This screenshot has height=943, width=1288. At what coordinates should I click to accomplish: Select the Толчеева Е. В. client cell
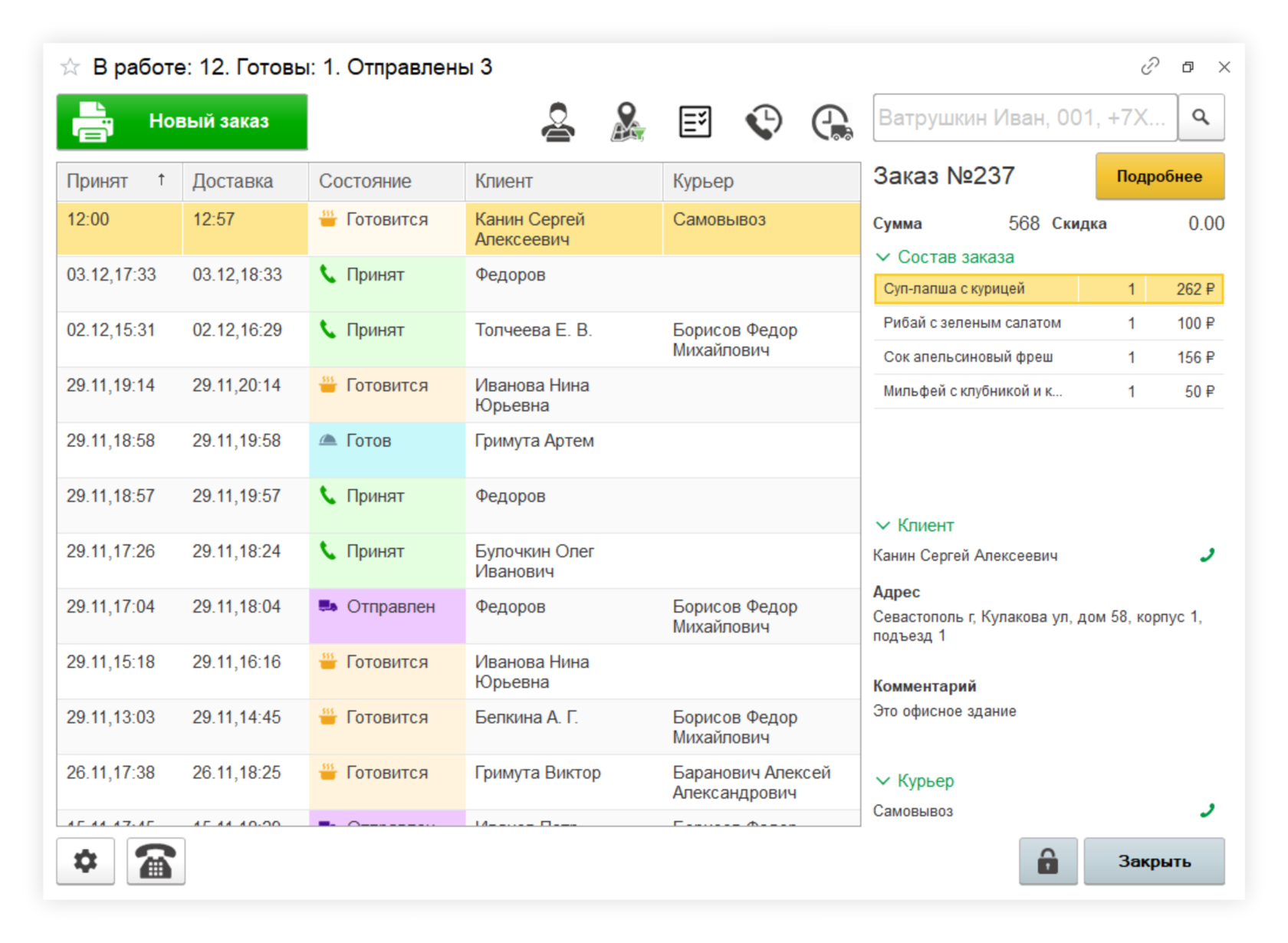(x=564, y=339)
